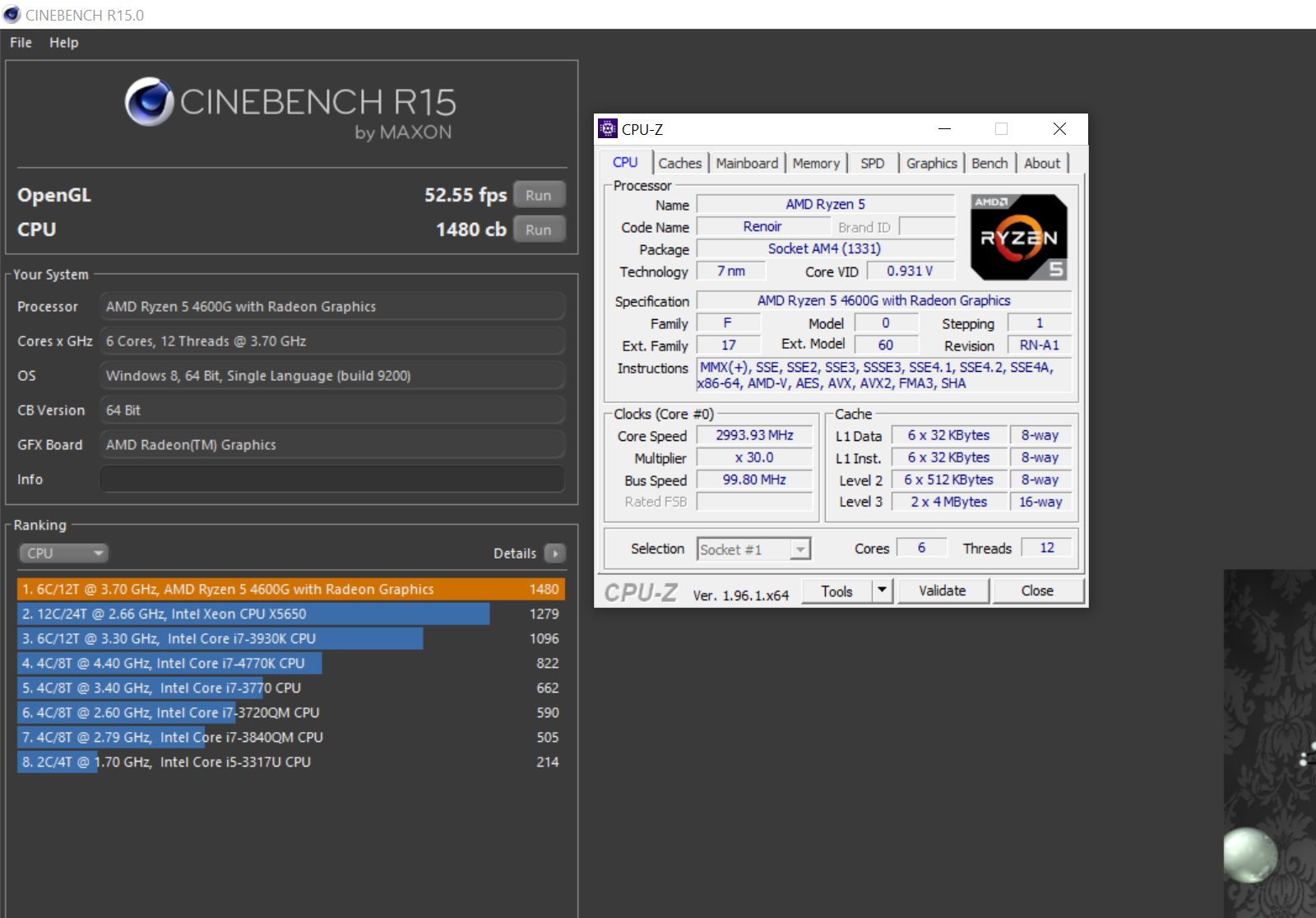
Task: Click the Core VID value 0.931 V
Action: (x=910, y=271)
